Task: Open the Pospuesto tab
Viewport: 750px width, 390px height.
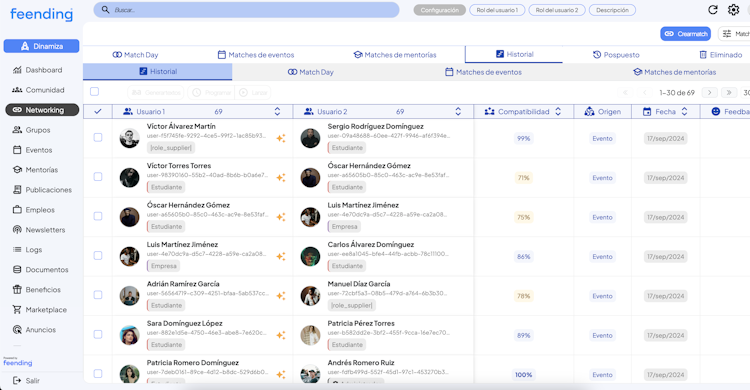Action: click(x=616, y=55)
